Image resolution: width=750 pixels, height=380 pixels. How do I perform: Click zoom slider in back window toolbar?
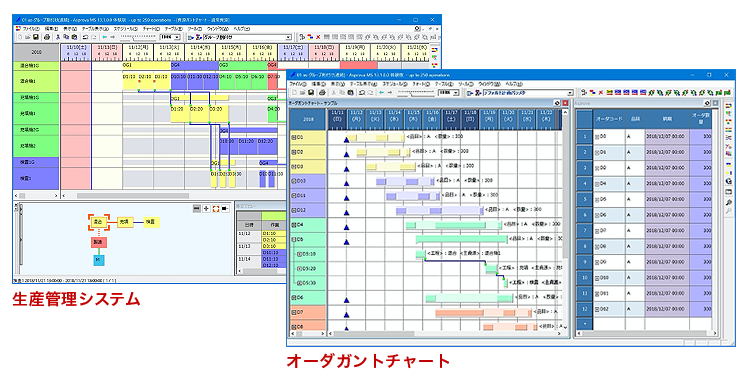(x=138, y=37)
